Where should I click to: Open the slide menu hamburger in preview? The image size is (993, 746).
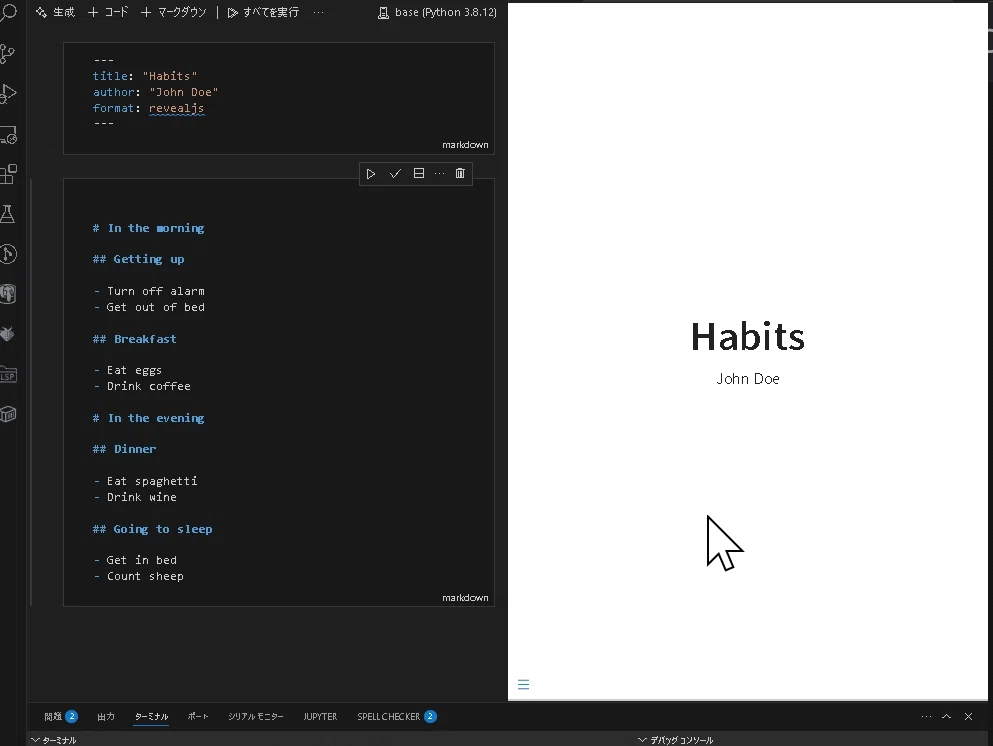tap(523, 685)
